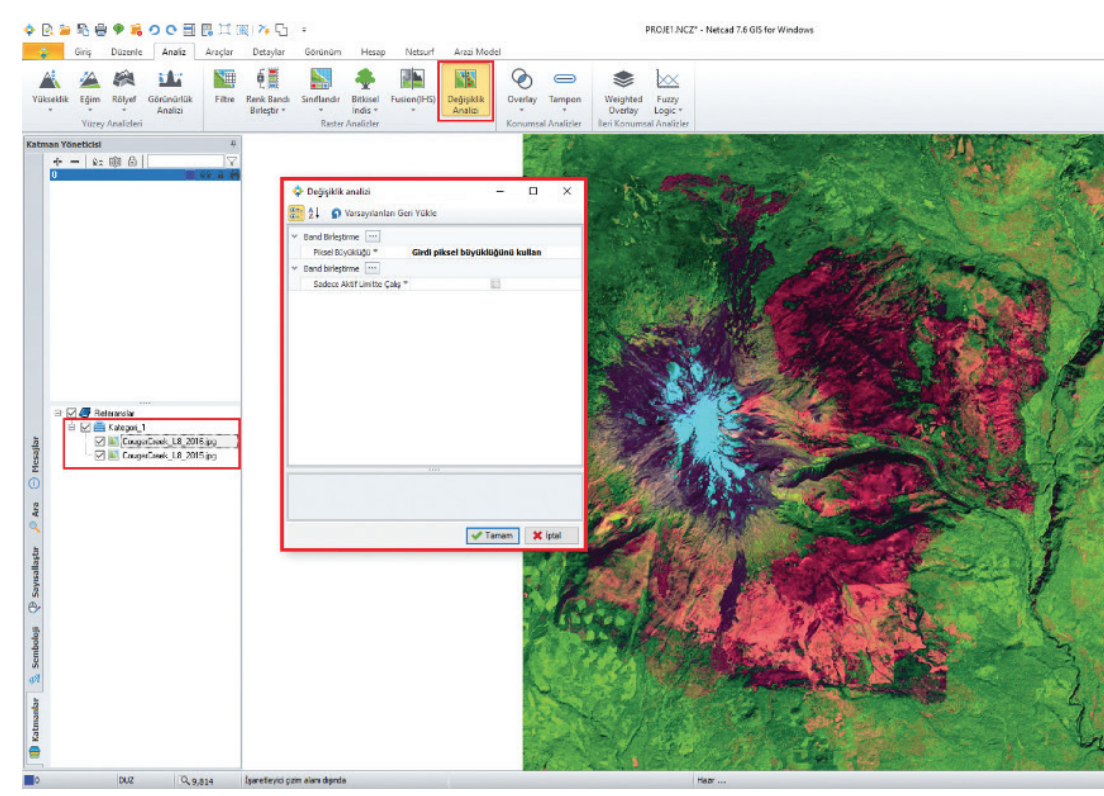Open the Değişiklik Analizi tool

tap(466, 91)
